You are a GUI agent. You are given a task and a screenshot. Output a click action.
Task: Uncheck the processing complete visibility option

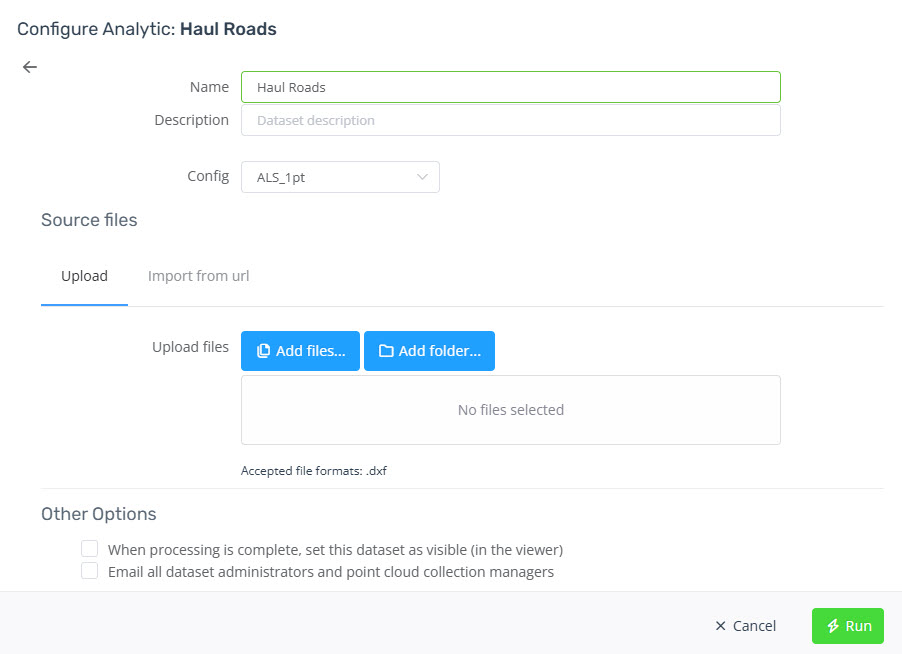click(89, 548)
